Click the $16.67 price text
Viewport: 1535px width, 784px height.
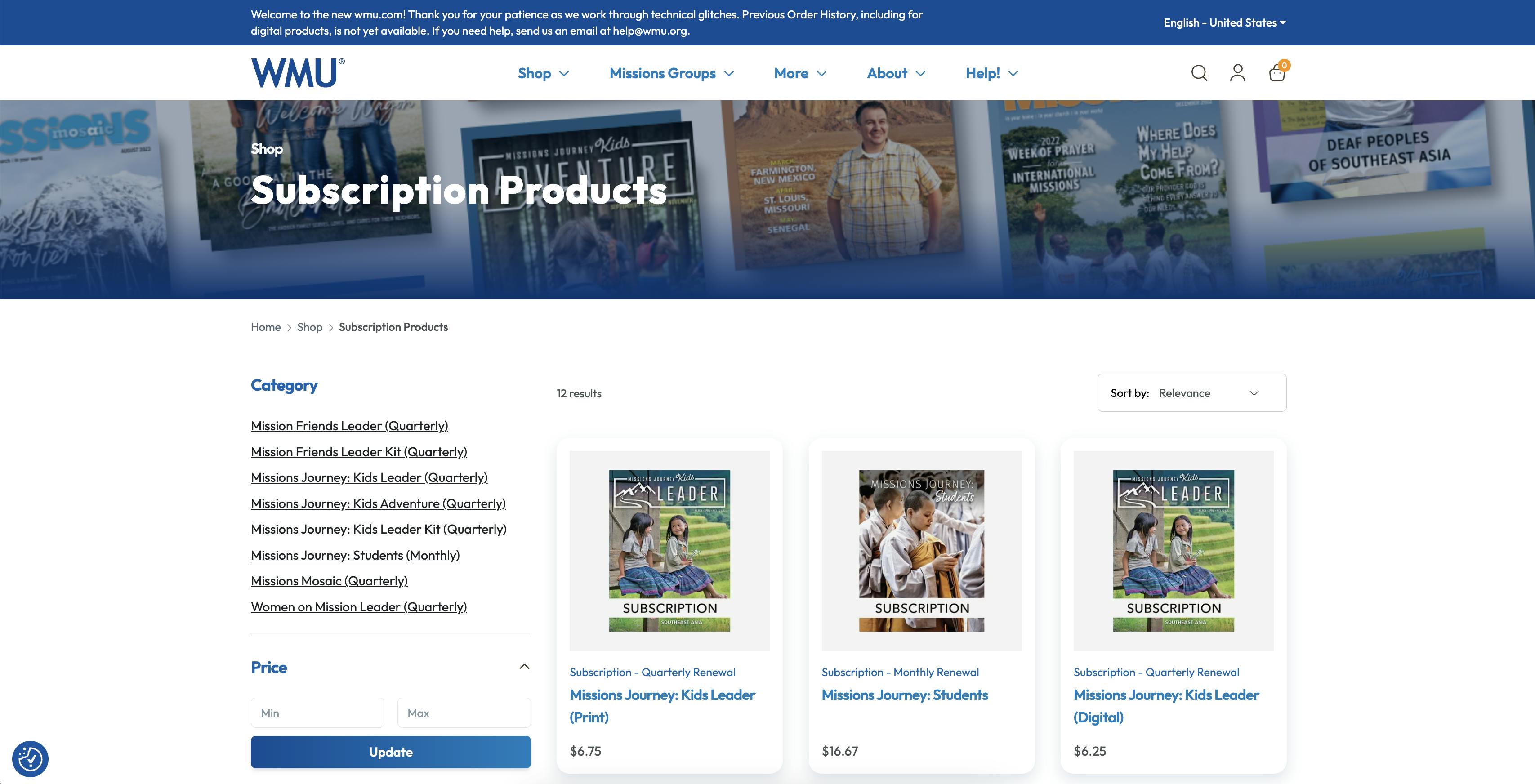point(839,751)
